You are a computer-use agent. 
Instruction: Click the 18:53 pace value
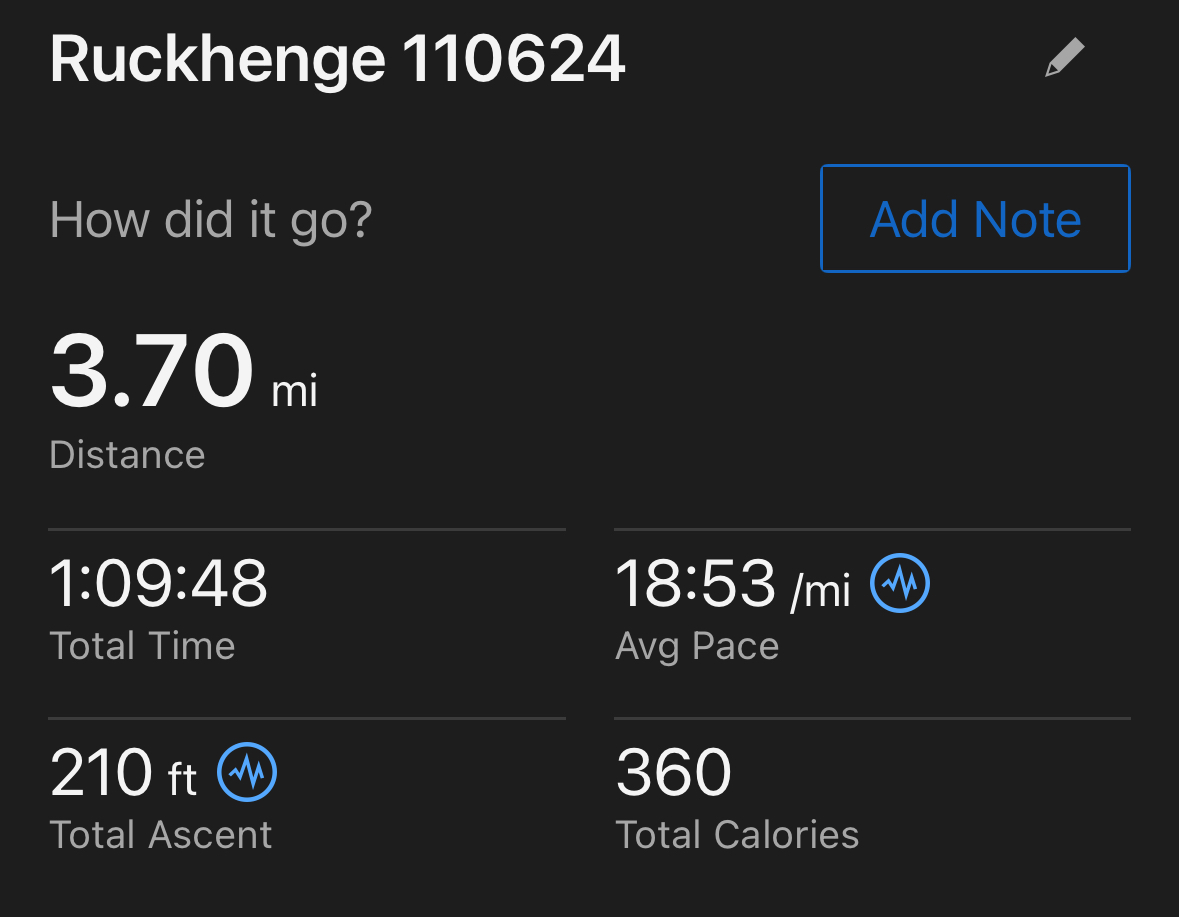pos(695,583)
